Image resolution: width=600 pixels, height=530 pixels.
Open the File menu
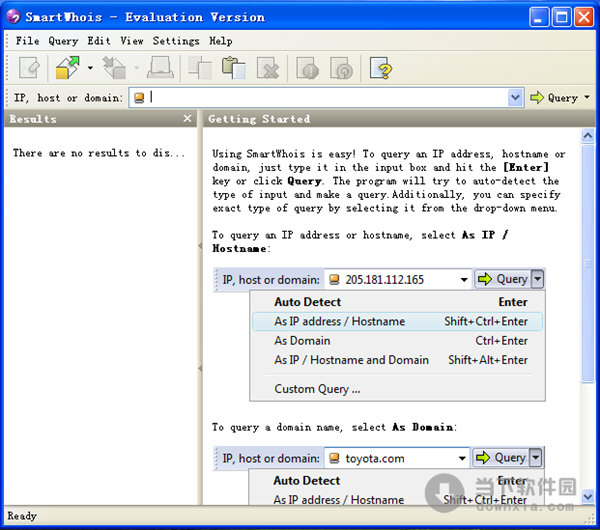[x=27, y=41]
